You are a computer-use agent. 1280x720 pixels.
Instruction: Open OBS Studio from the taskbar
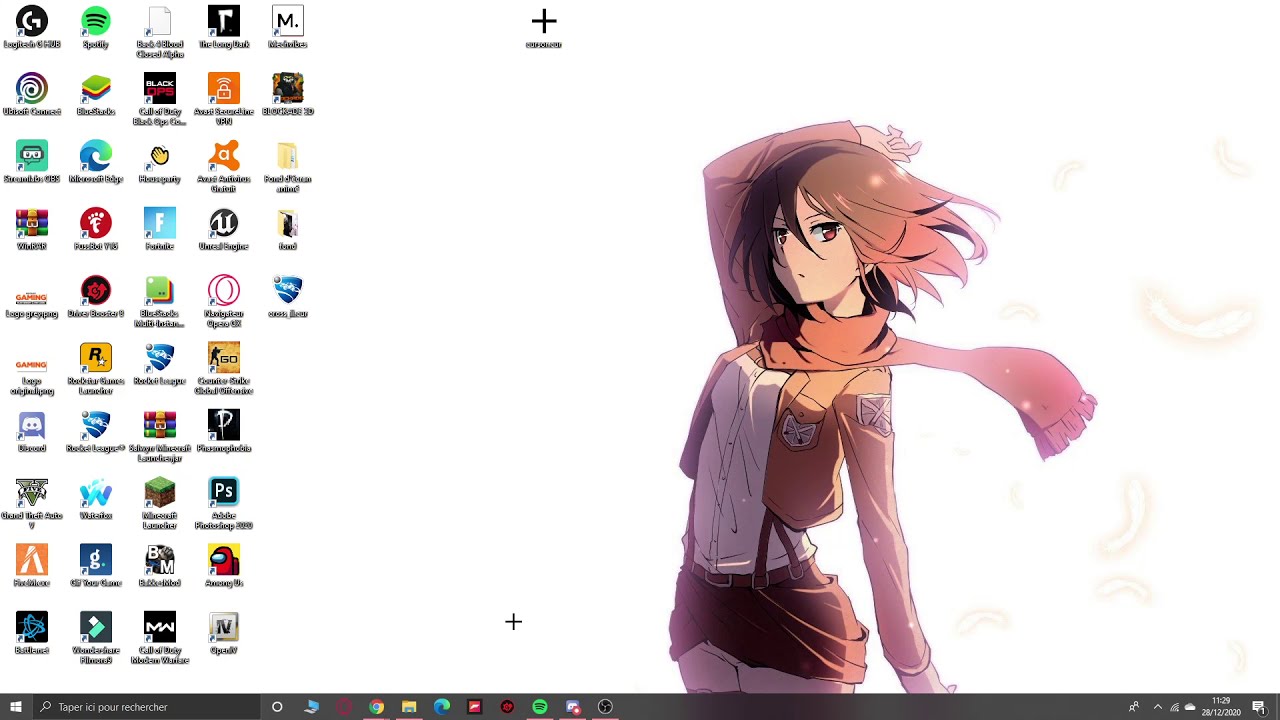click(605, 707)
